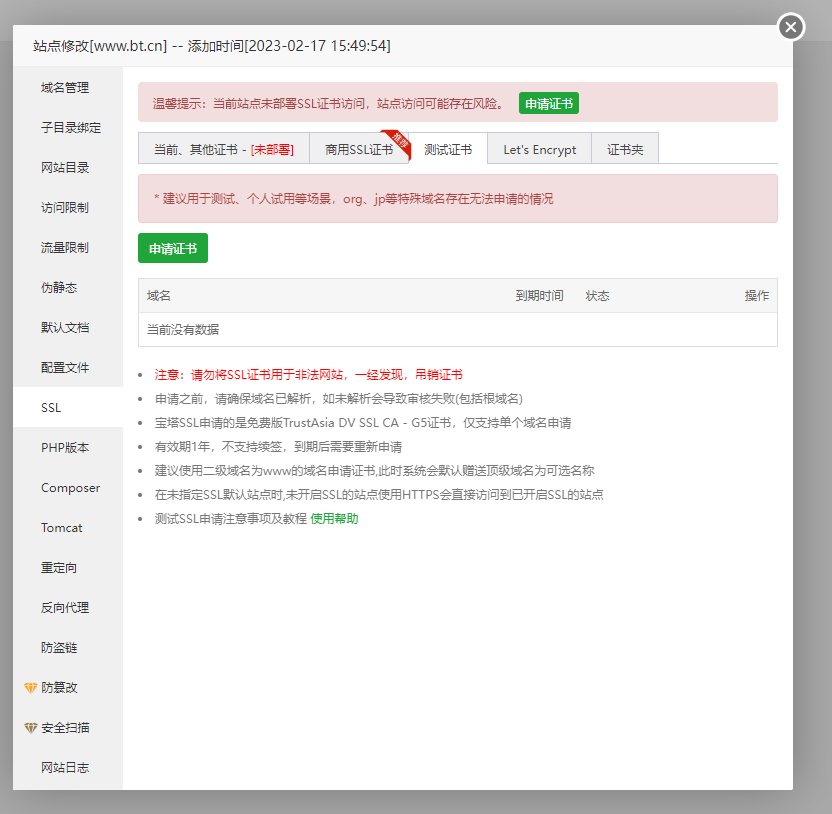This screenshot has width=832, height=814.
Task: Select the Let's Encrypt tab
Action: point(539,150)
